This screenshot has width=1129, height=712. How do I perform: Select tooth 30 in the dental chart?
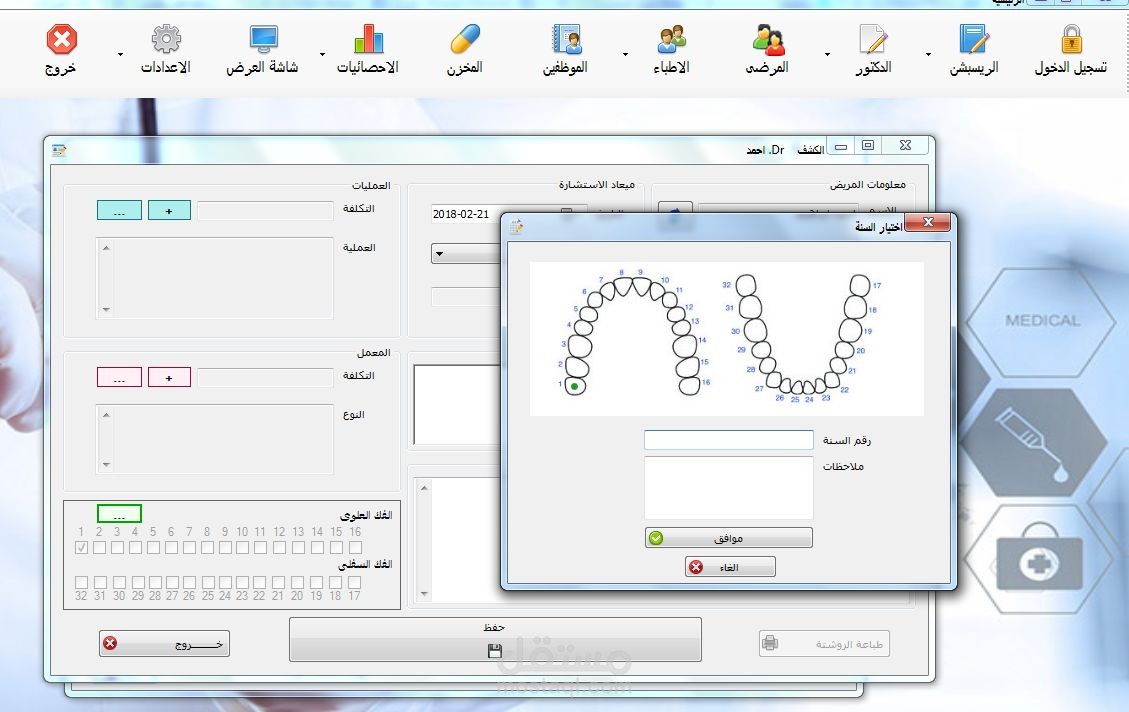755,330
